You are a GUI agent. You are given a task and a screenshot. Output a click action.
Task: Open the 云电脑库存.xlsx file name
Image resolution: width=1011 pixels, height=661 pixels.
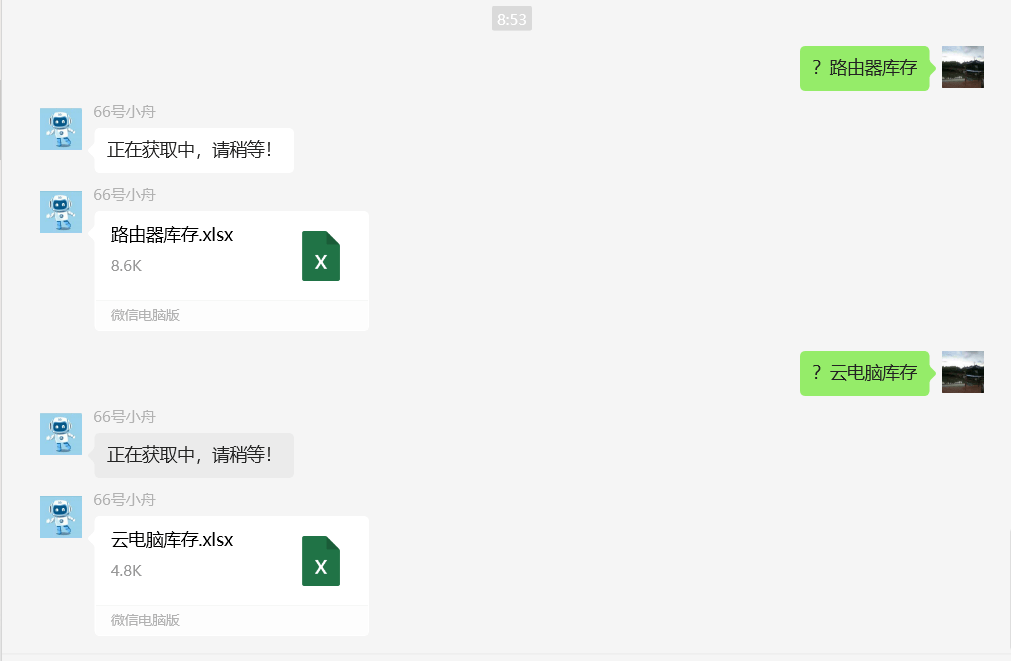tap(172, 540)
